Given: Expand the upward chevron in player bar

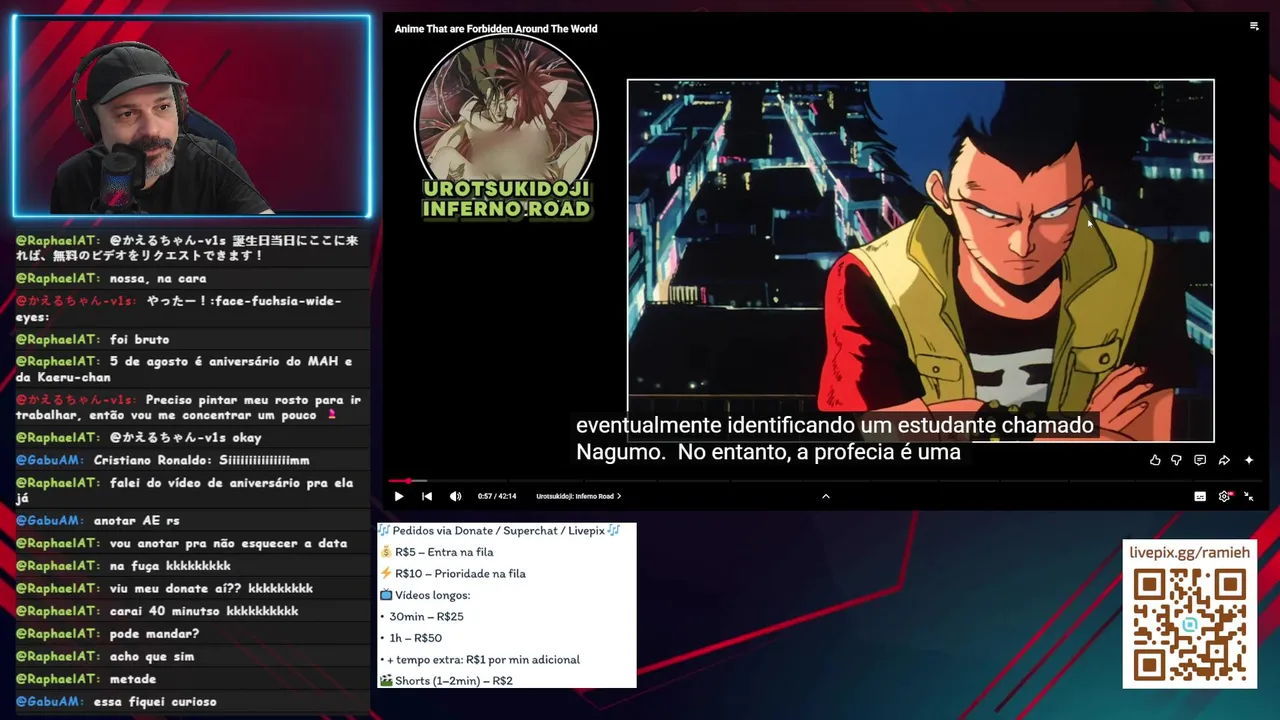Looking at the screenshot, I should point(826,496).
